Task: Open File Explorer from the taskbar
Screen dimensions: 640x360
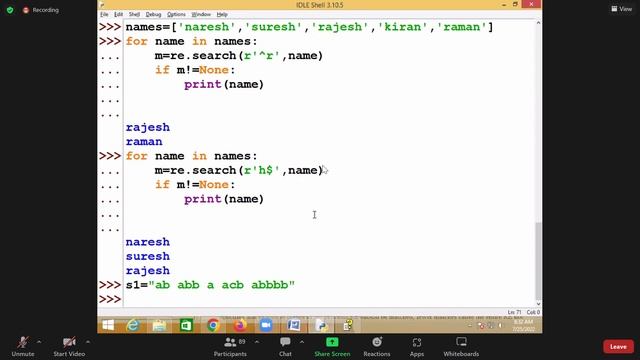Action: pos(159,325)
